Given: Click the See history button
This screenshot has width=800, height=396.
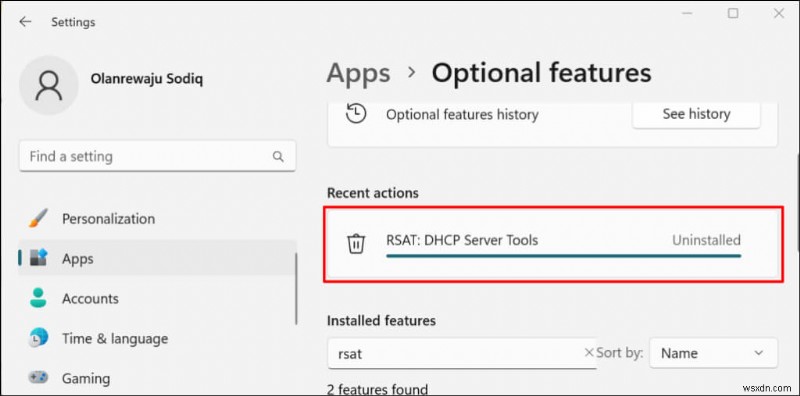Looking at the screenshot, I should 696,114.
